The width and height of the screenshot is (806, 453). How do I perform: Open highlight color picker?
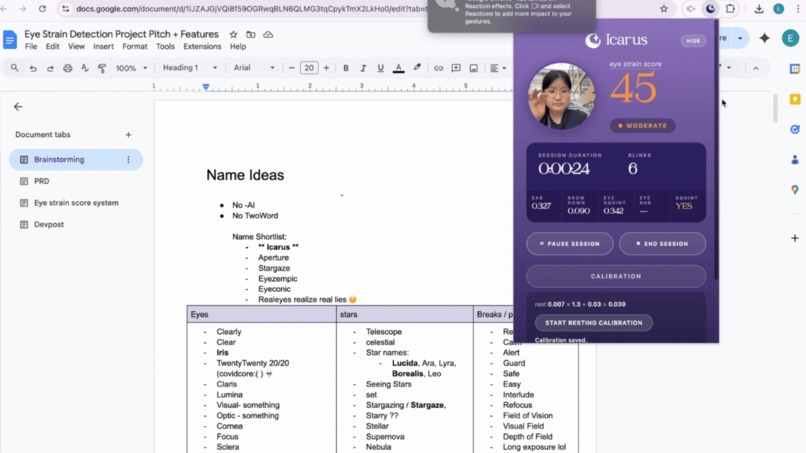pyautogui.click(x=417, y=68)
